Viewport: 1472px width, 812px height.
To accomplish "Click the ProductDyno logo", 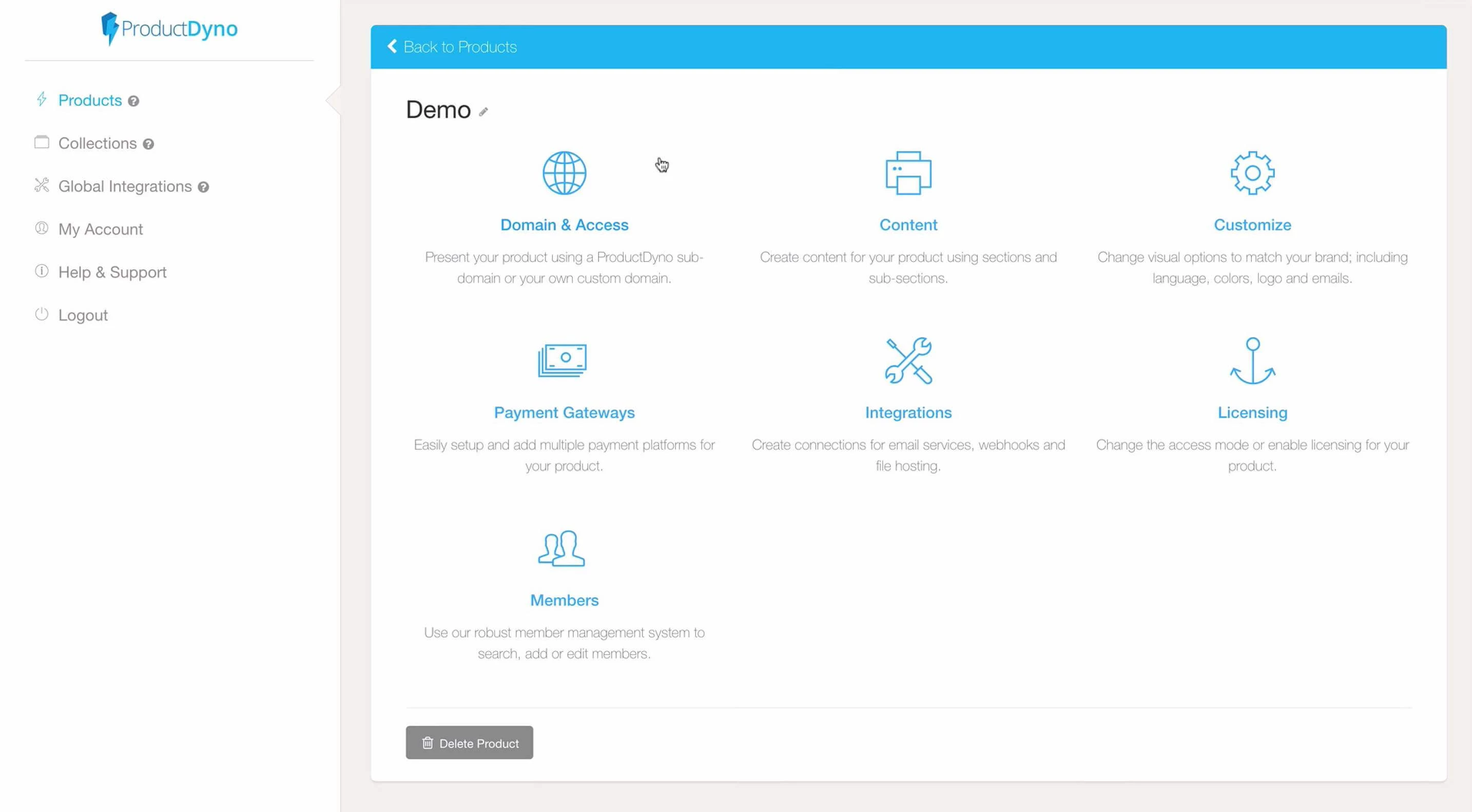I will coord(169,29).
